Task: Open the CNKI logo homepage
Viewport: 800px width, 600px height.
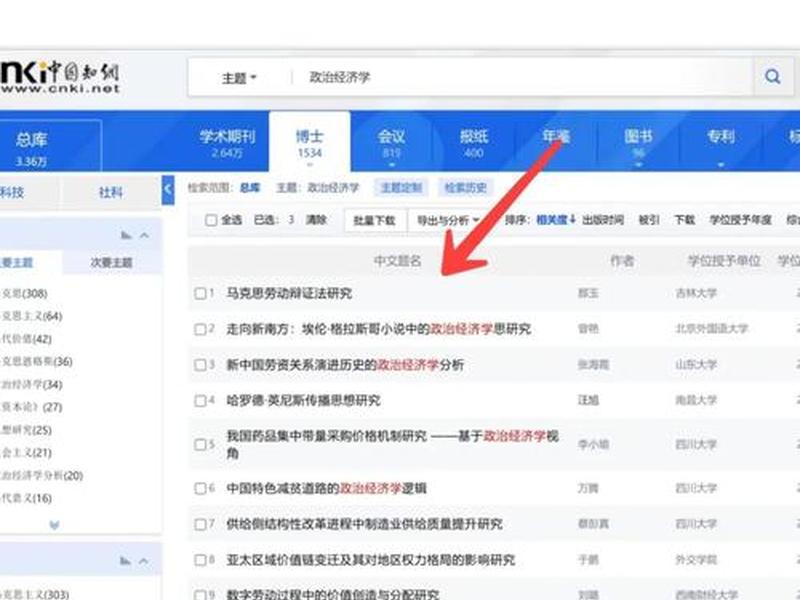Action: [60, 77]
